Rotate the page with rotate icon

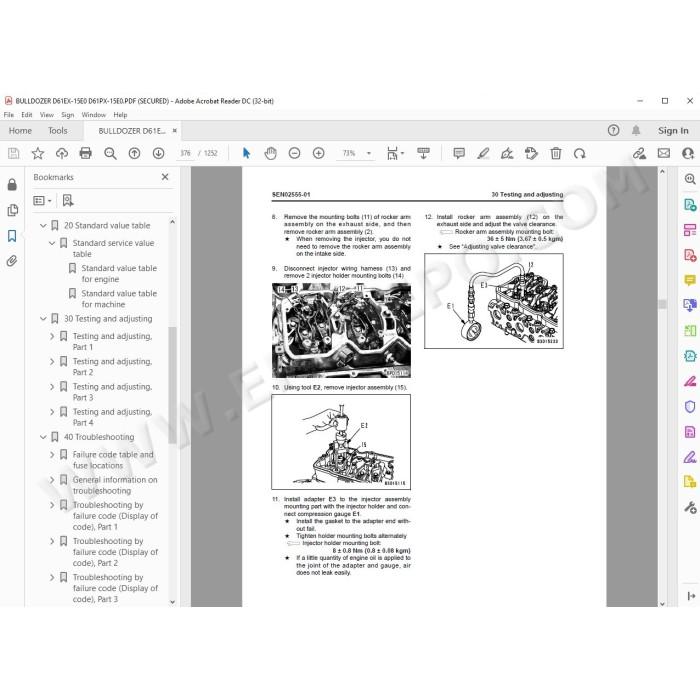point(579,154)
